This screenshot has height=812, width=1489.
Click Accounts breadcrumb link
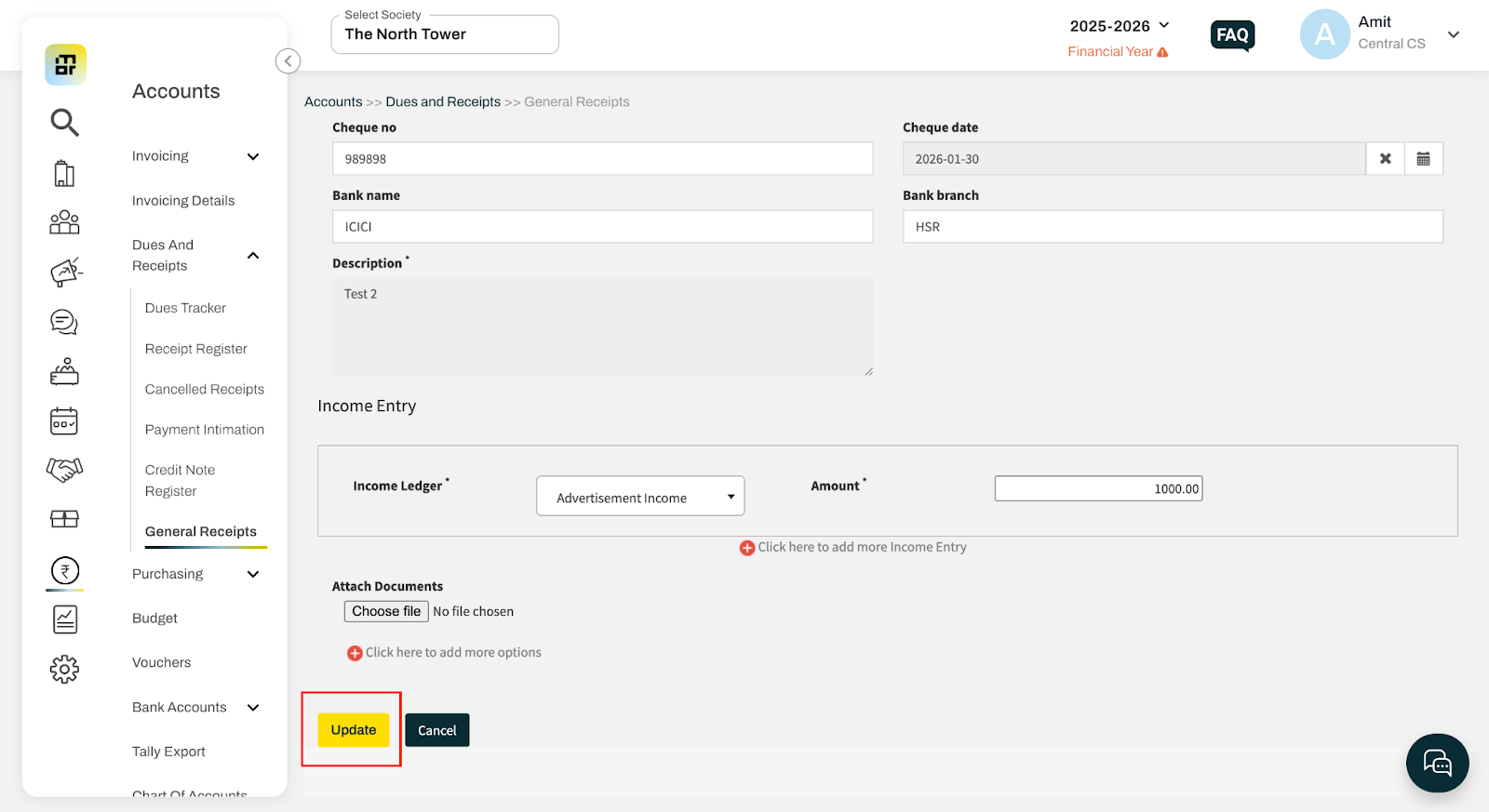pyautogui.click(x=333, y=101)
